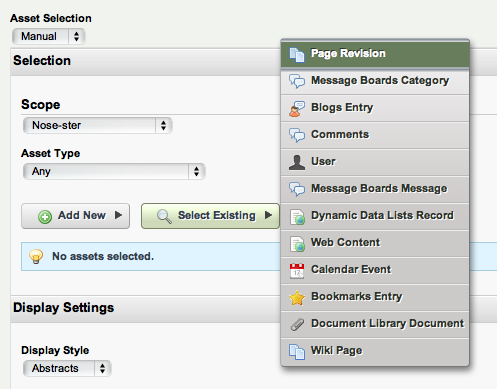Collapse the Display Settings section header

pyautogui.click(x=145, y=308)
